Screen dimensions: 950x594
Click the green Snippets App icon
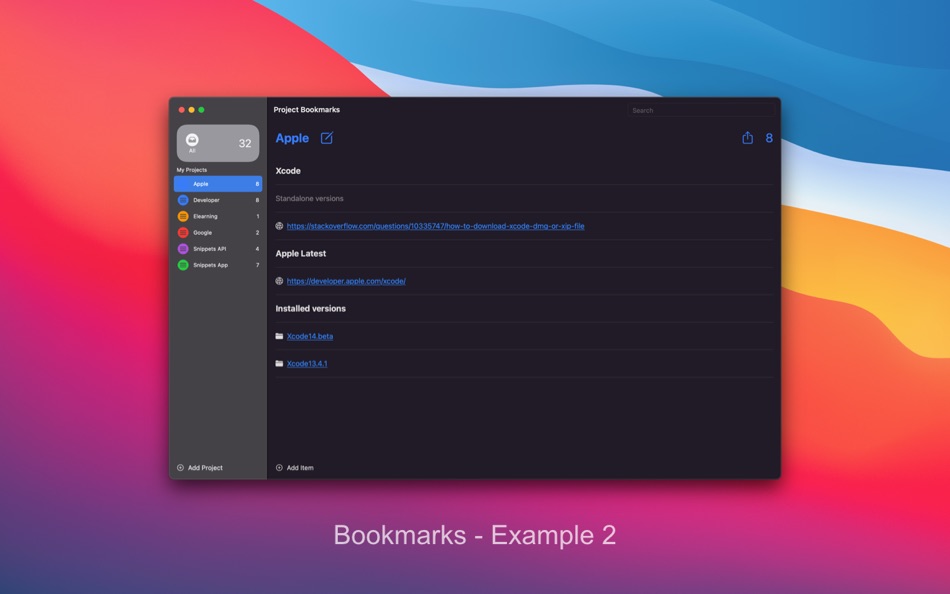point(183,265)
